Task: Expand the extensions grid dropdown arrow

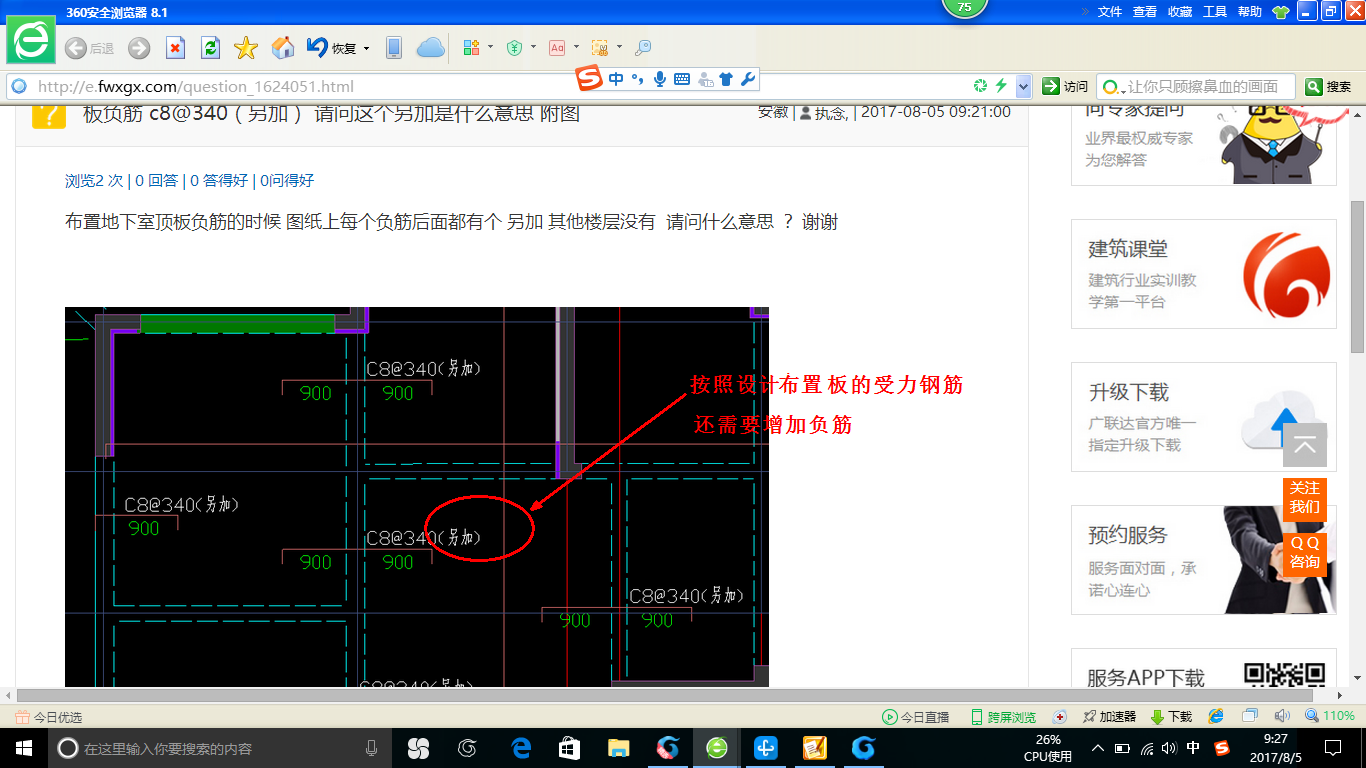Action: point(490,47)
